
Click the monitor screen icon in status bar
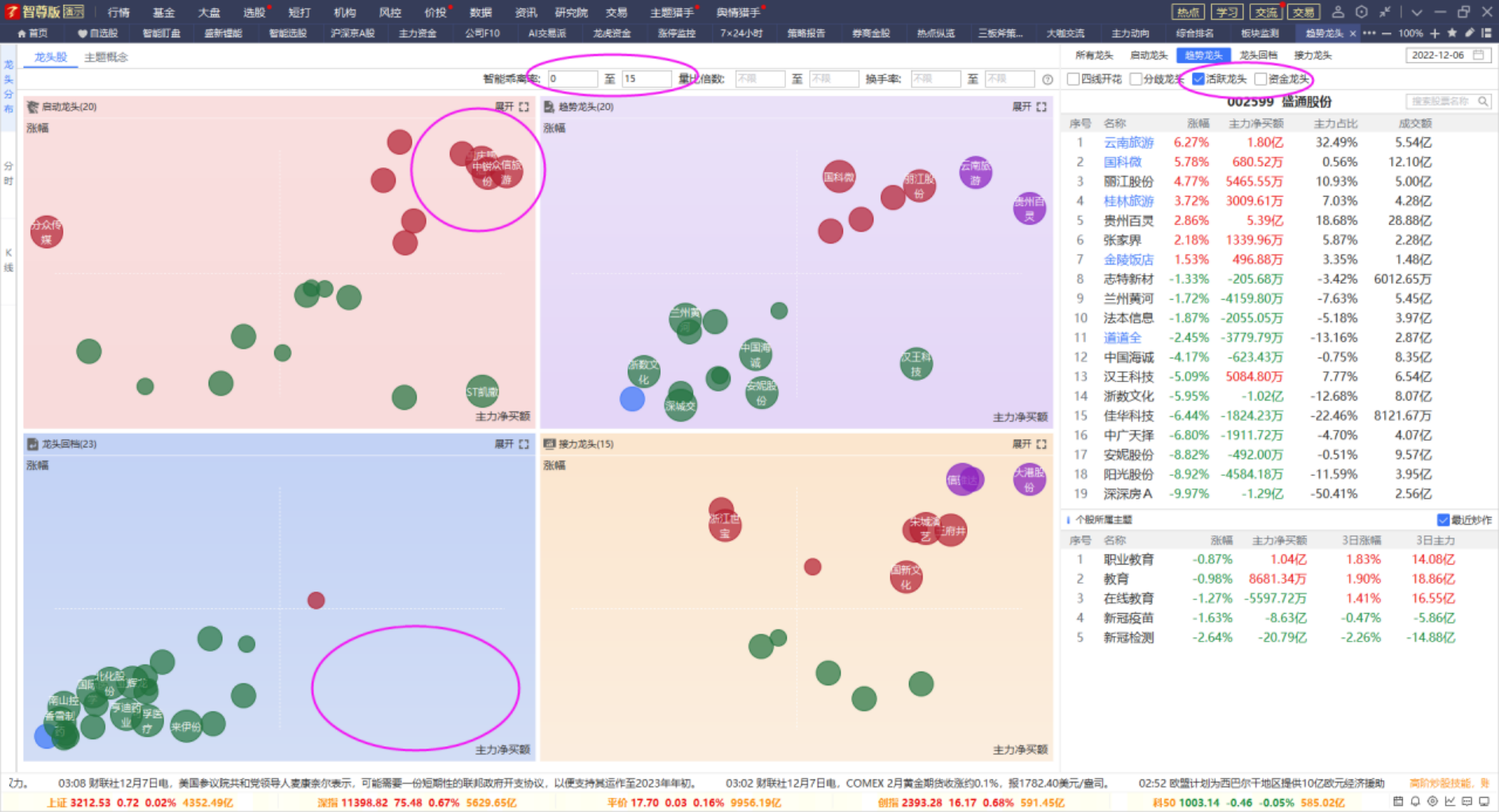pyautogui.click(x=1484, y=802)
